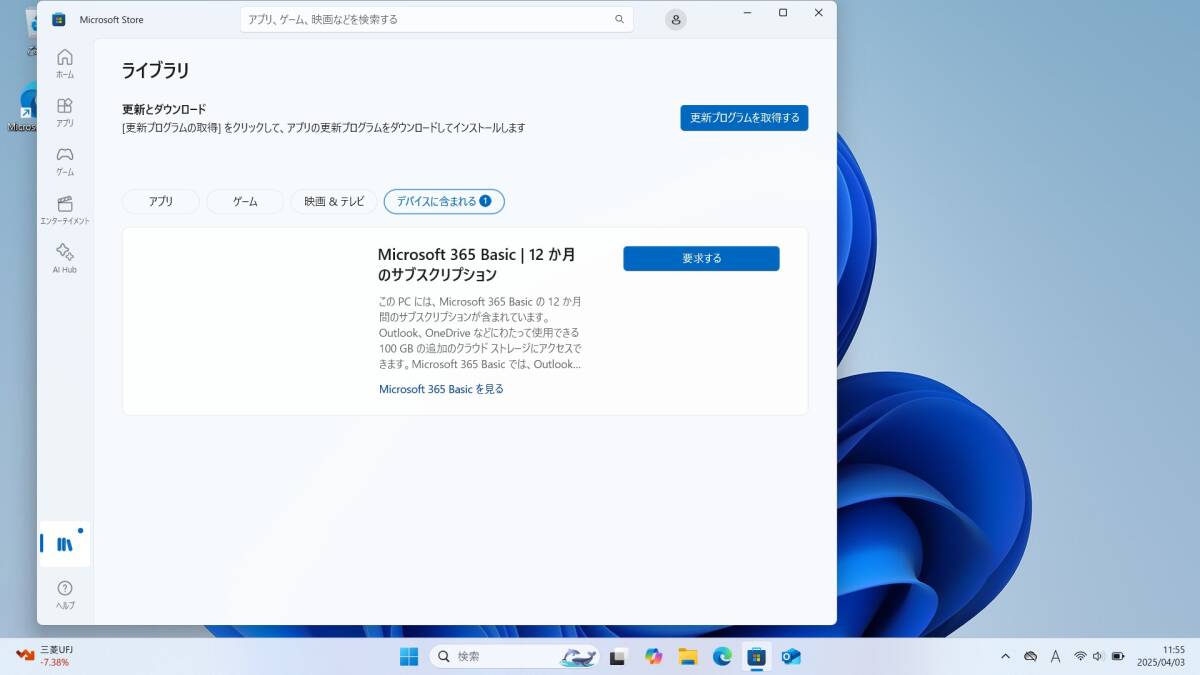This screenshot has height=675, width=1200.
Task: Click the 更新とダウンロード heading text
Action: 164,109
